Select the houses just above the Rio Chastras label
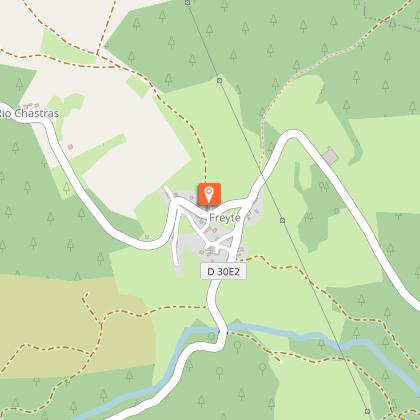The image size is (420, 420). [x=29, y=106]
